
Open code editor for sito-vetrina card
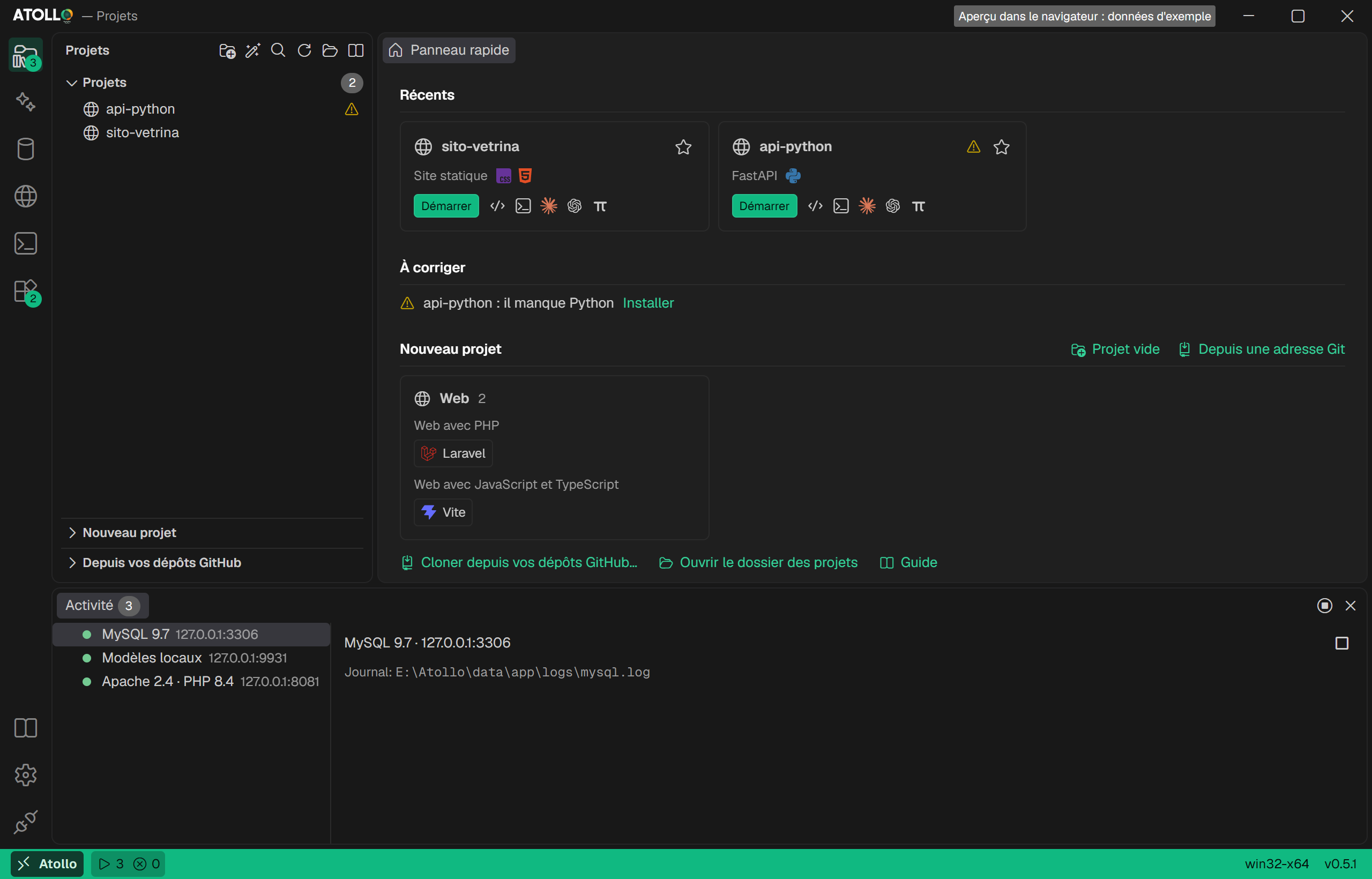(498, 206)
